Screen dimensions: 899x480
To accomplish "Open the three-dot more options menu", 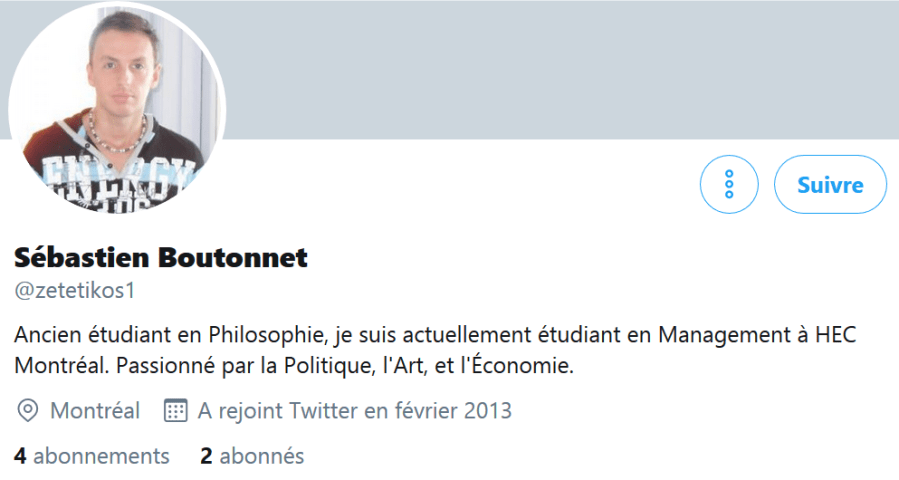I will point(729,184).
